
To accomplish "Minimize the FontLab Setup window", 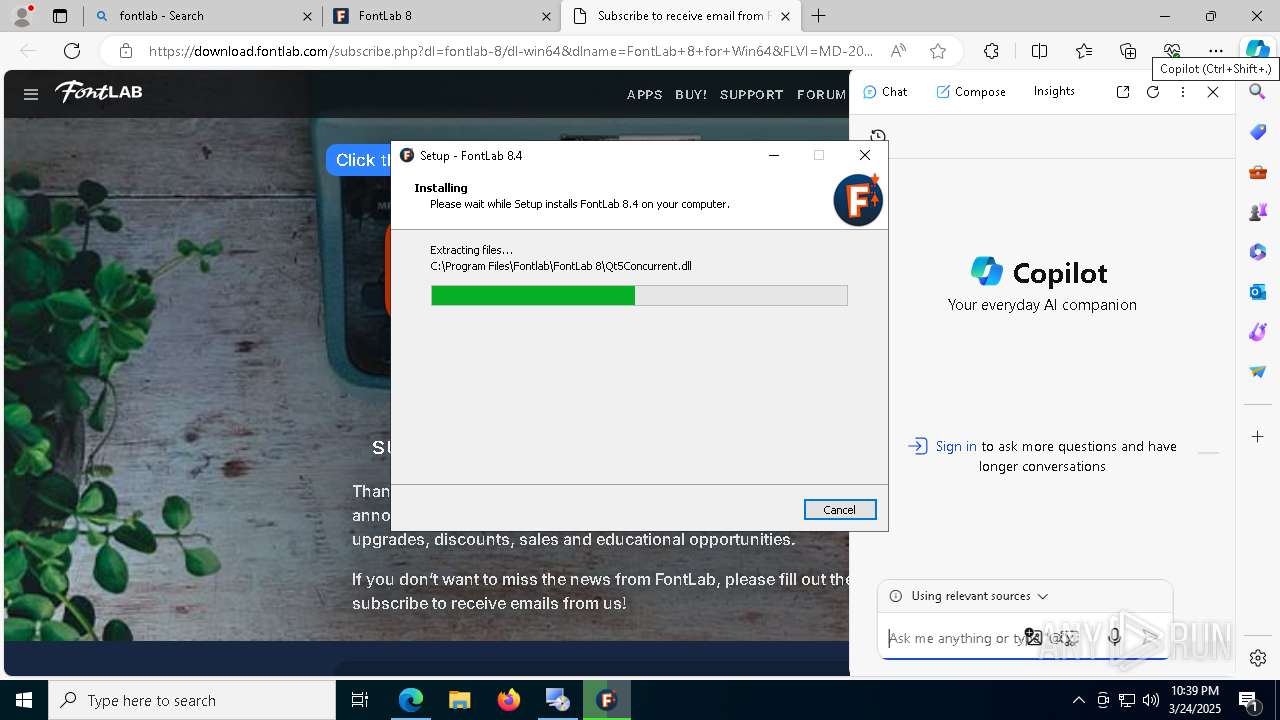I will 774,155.
